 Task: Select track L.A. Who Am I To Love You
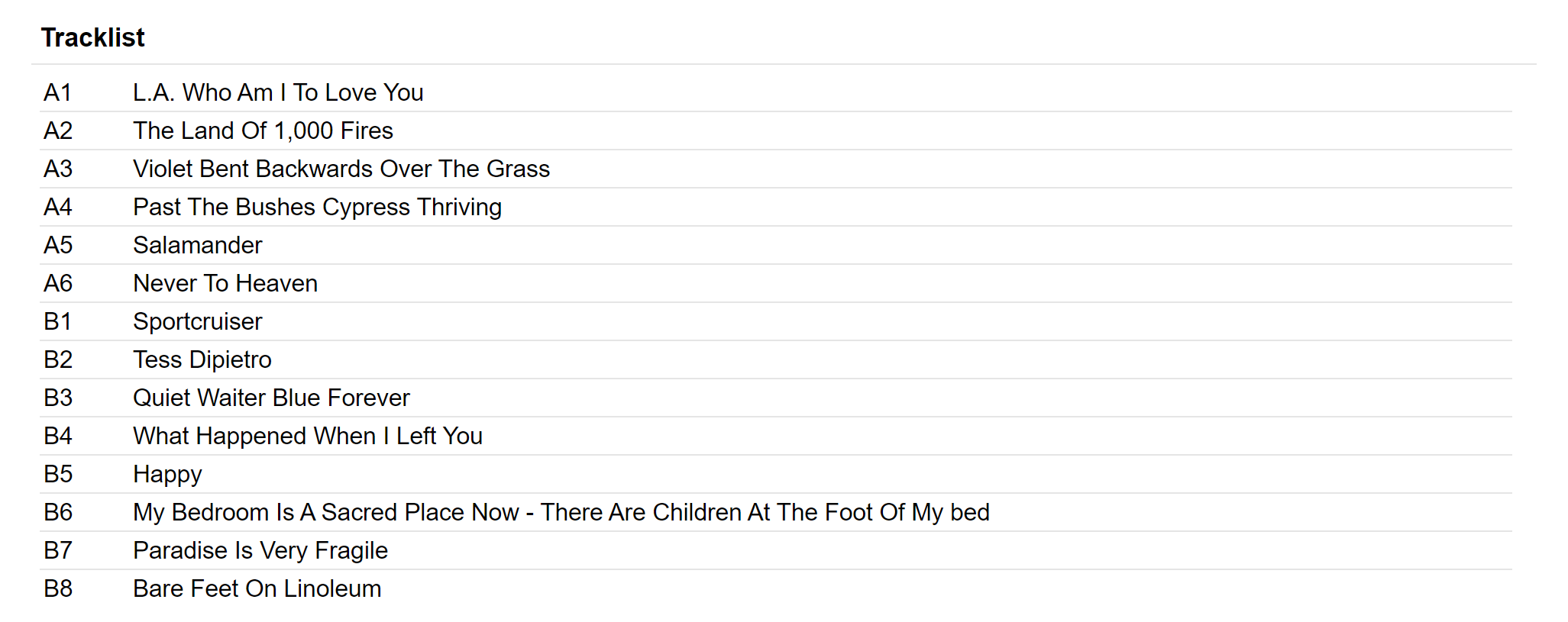tap(278, 92)
